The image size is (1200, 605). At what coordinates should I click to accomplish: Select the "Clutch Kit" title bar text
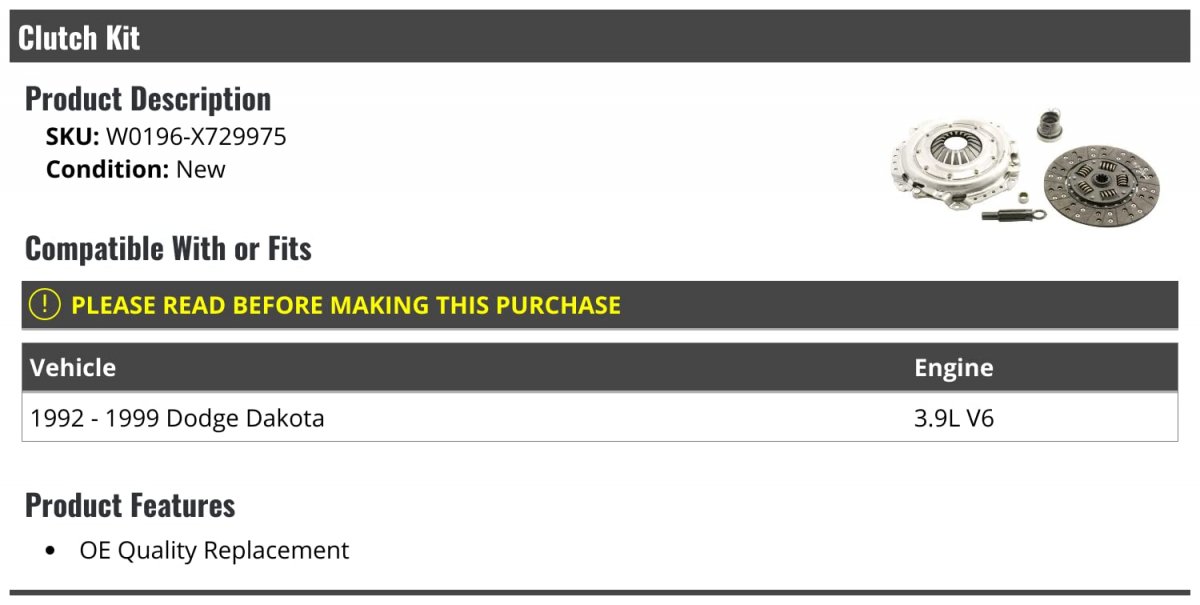[x=79, y=38]
